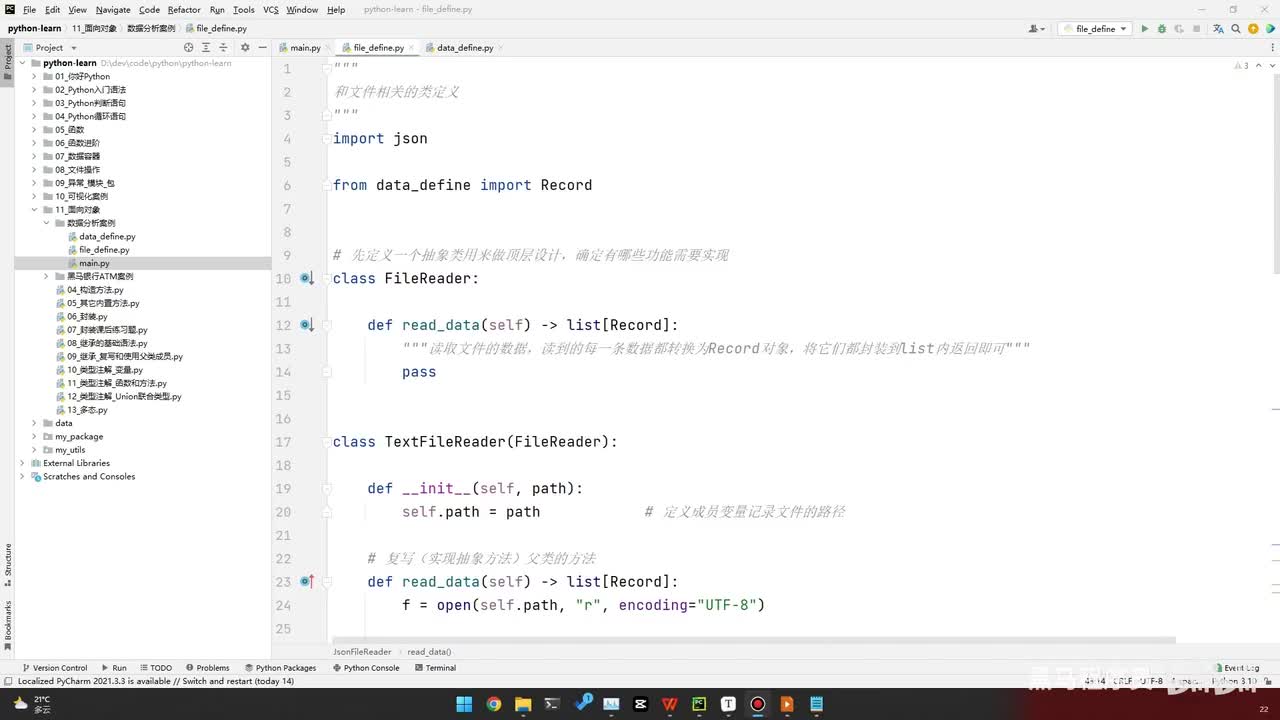
Task: Close the file_define.py tab
Action: (x=411, y=47)
